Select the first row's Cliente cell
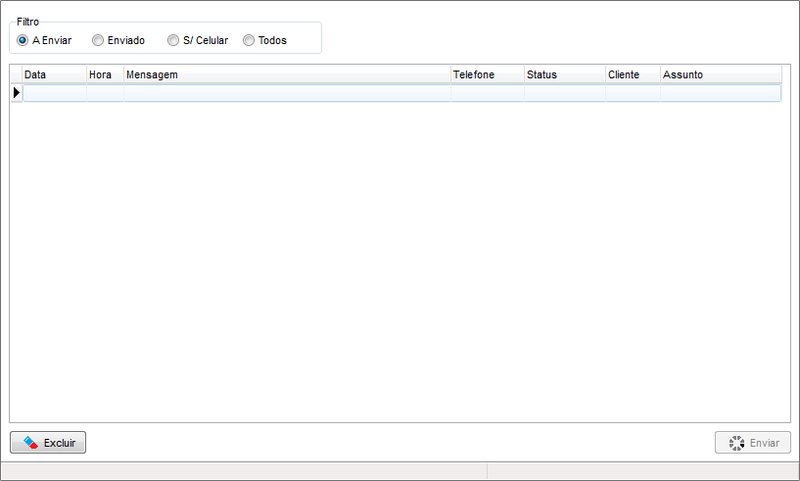The width and height of the screenshot is (800, 481). point(632,93)
